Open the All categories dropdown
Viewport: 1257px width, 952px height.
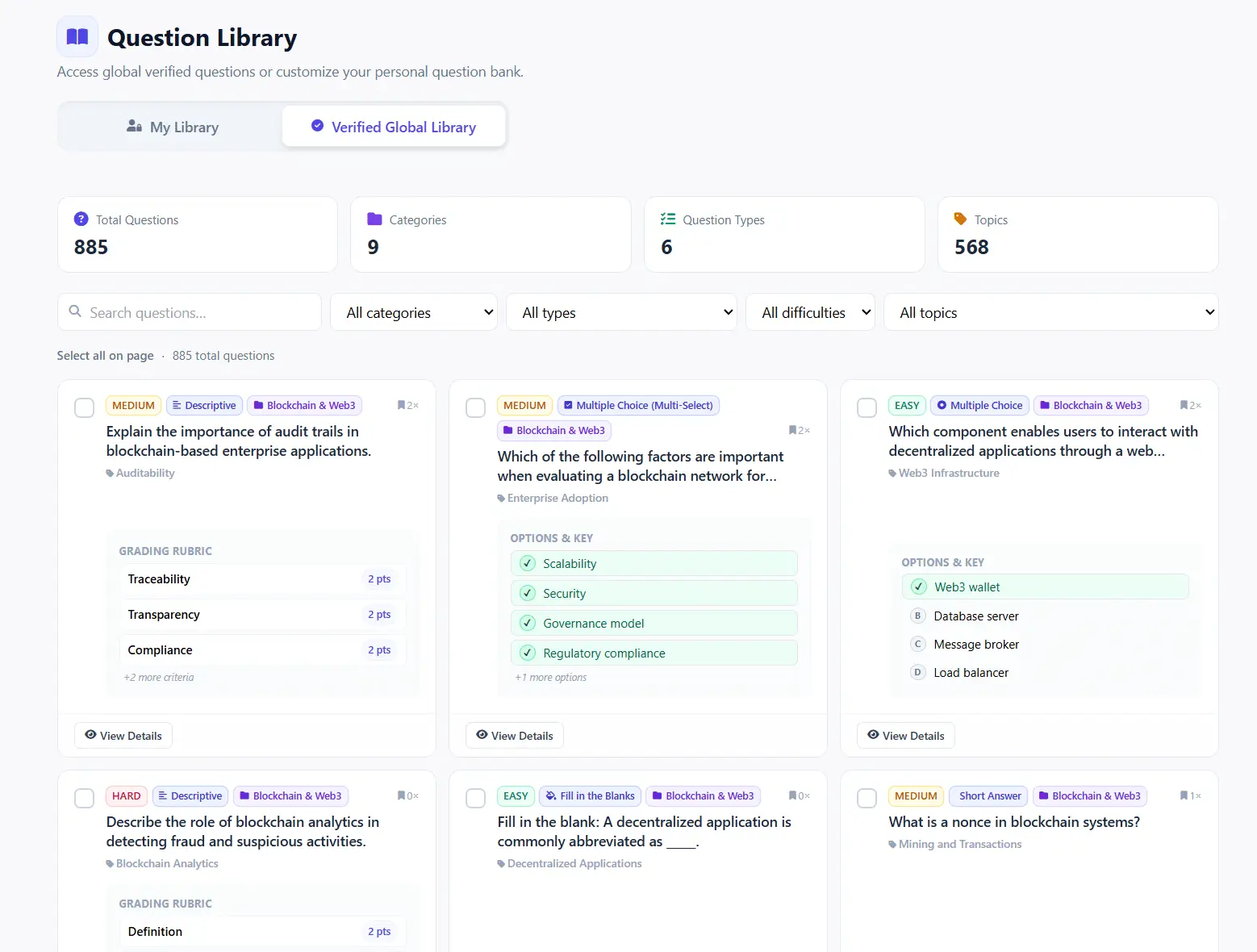pyautogui.click(x=414, y=312)
